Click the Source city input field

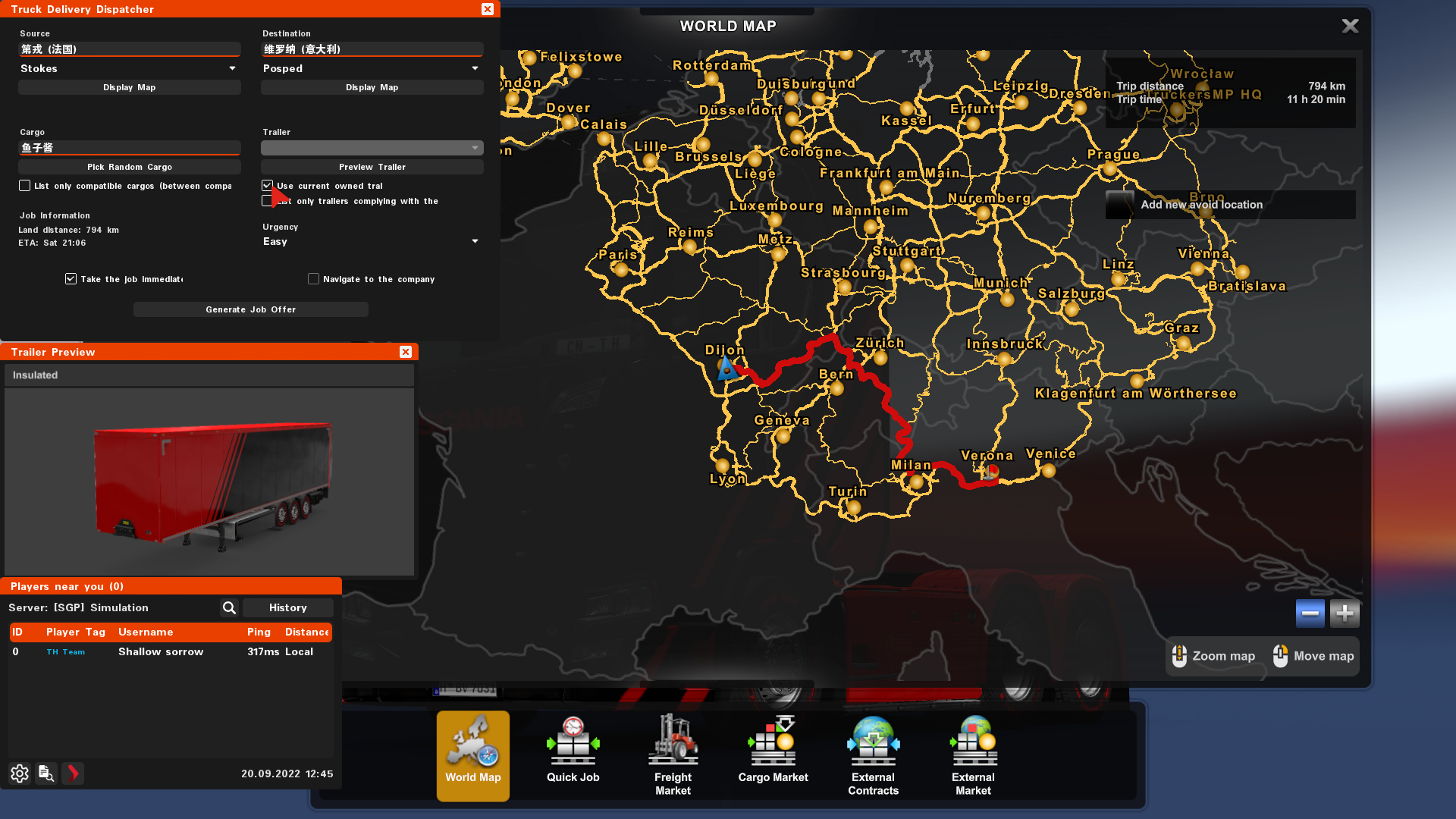130,49
